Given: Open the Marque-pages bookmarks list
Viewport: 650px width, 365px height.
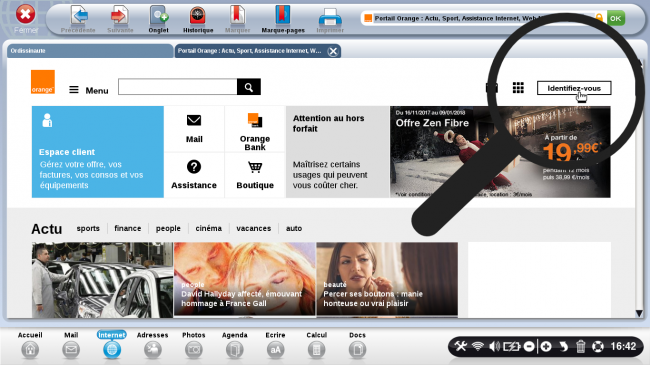Looking at the screenshot, I should 283,19.
